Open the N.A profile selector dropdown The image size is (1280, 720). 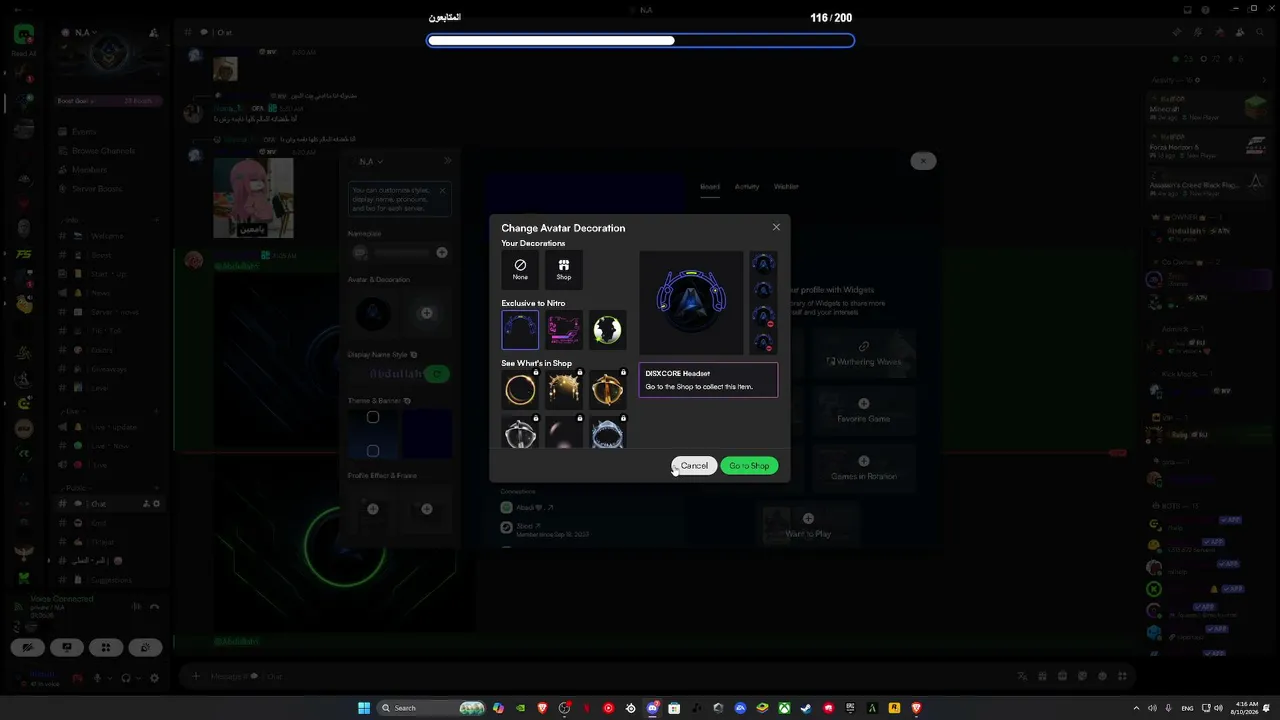(x=371, y=161)
